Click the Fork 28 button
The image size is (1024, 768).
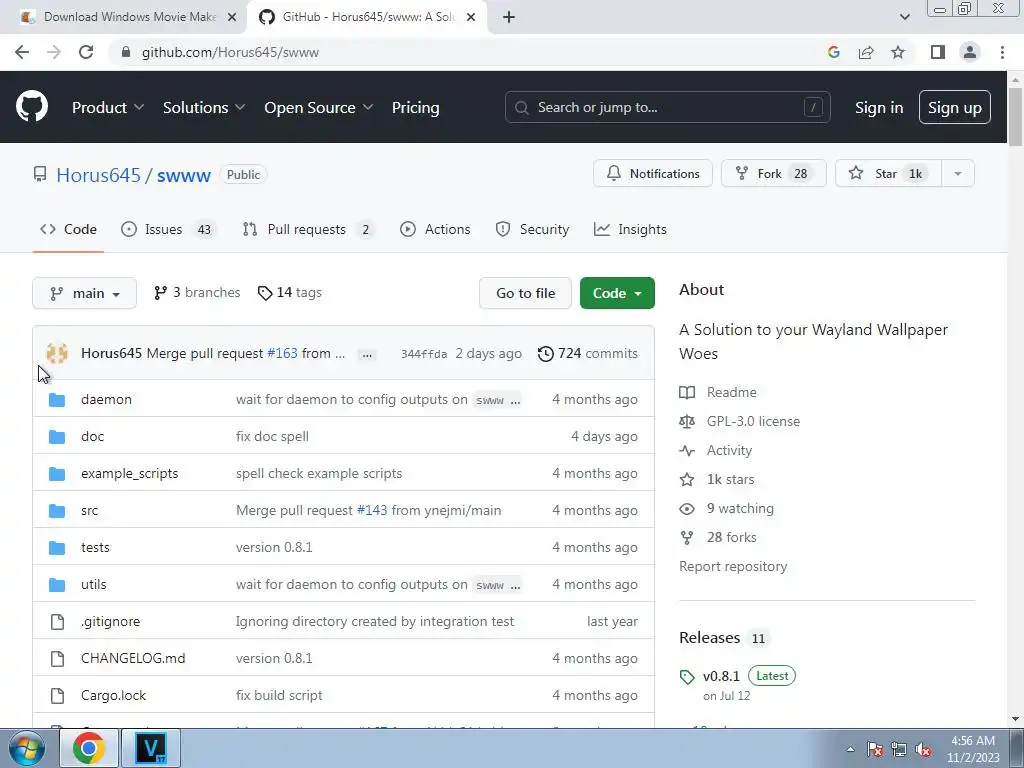[774, 174]
